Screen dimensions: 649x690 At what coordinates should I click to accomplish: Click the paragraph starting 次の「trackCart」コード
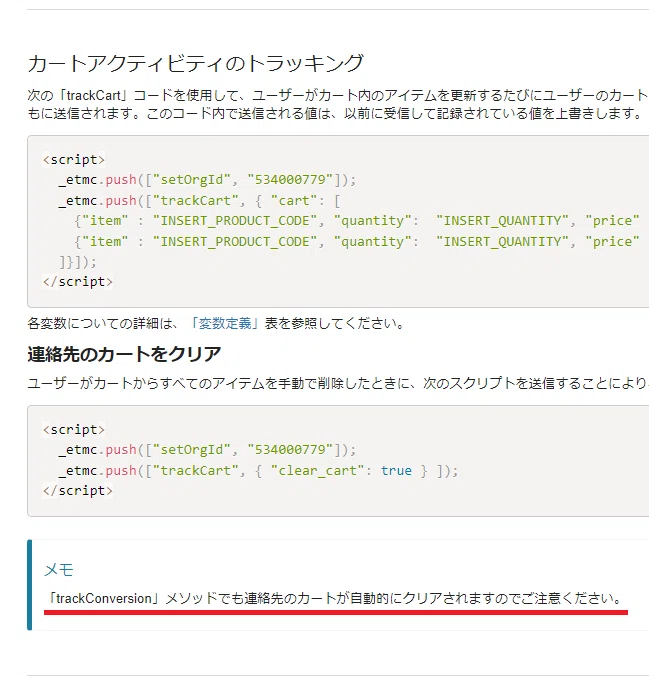(338, 104)
